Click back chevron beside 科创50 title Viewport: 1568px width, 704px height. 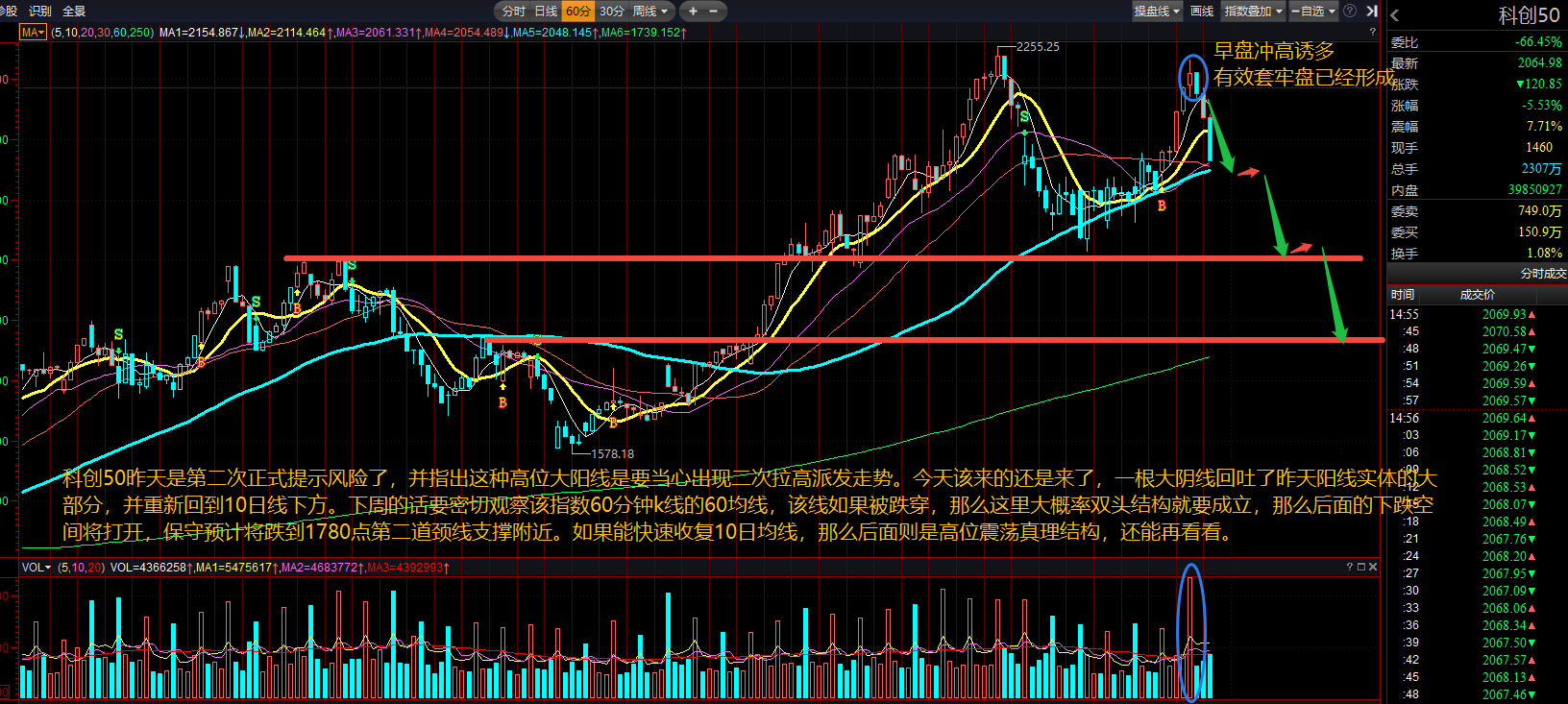coord(1395,15)
